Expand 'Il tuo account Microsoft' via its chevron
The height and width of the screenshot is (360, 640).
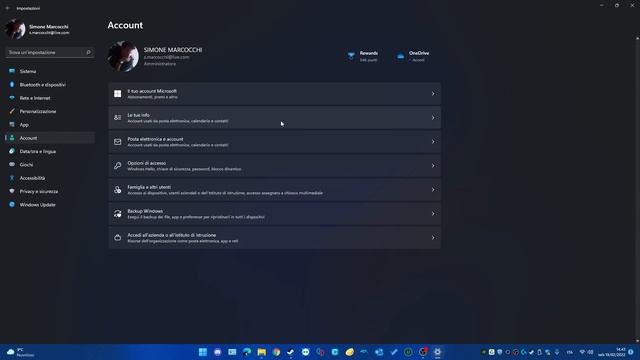433,94
